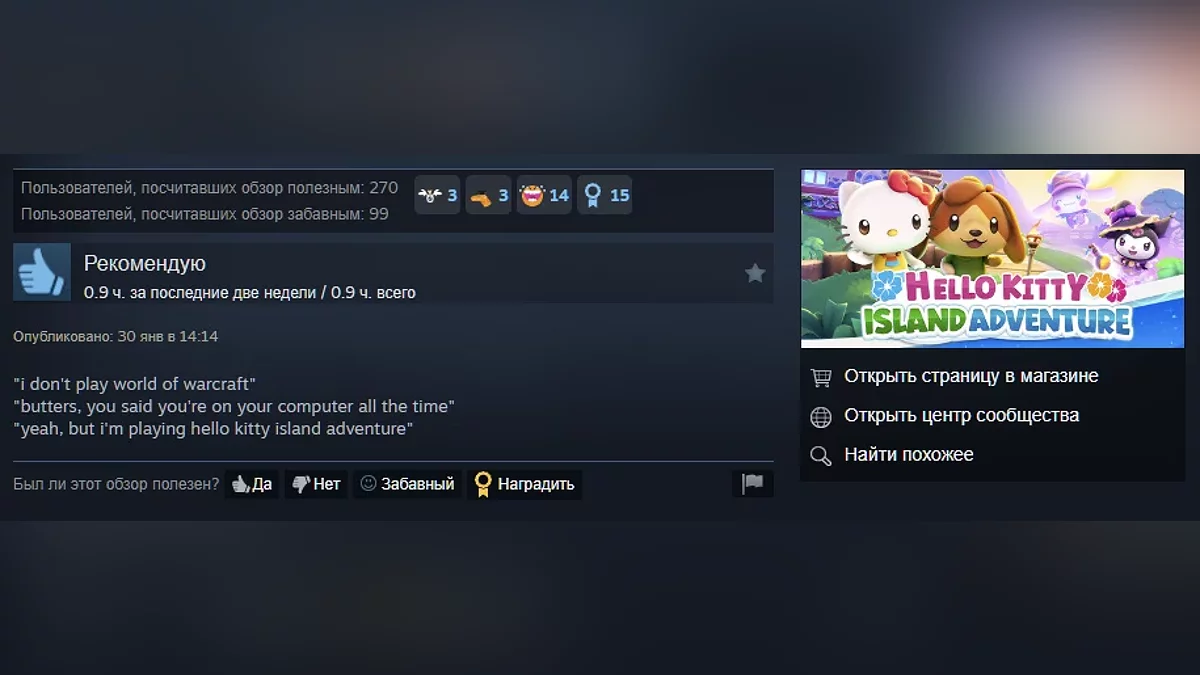Click the blue ribbon award showing 15
This screenshot has width=1200, height=675.
pos(605,195)
